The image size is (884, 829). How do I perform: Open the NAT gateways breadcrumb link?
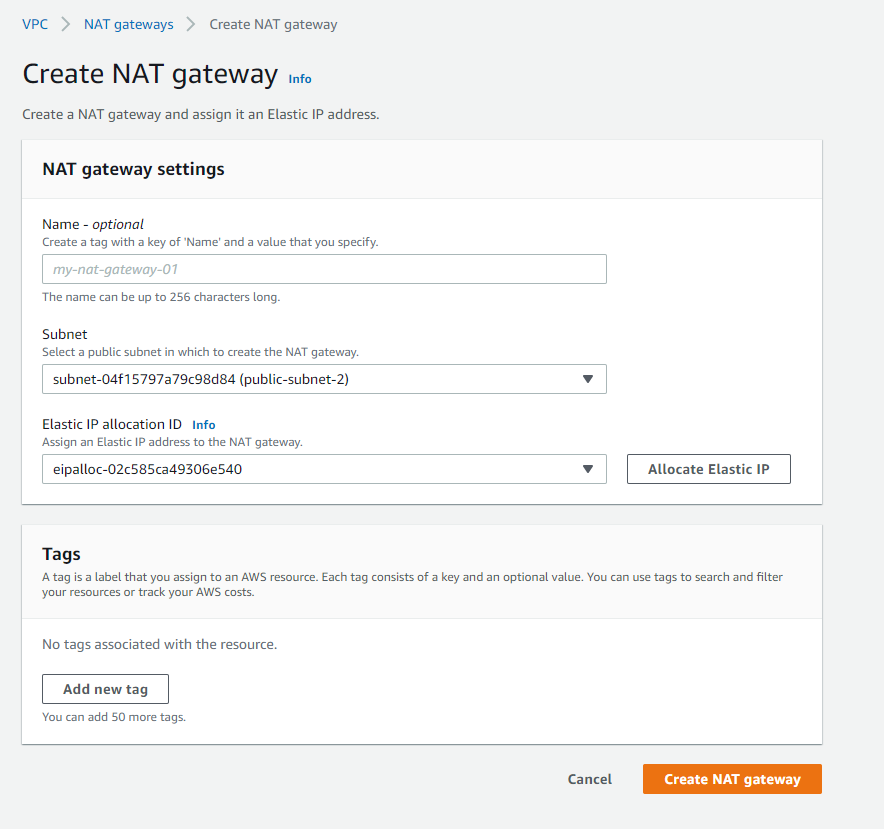129,24
